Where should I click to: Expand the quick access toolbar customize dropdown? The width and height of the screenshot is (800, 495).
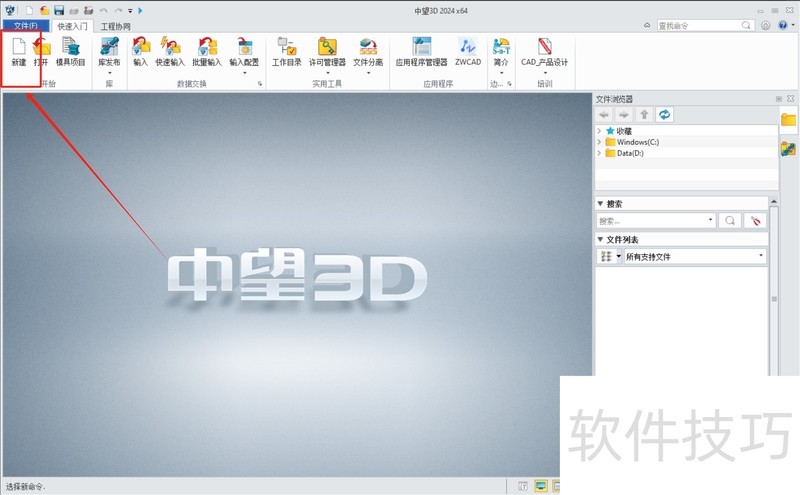[x=130, y=11]
